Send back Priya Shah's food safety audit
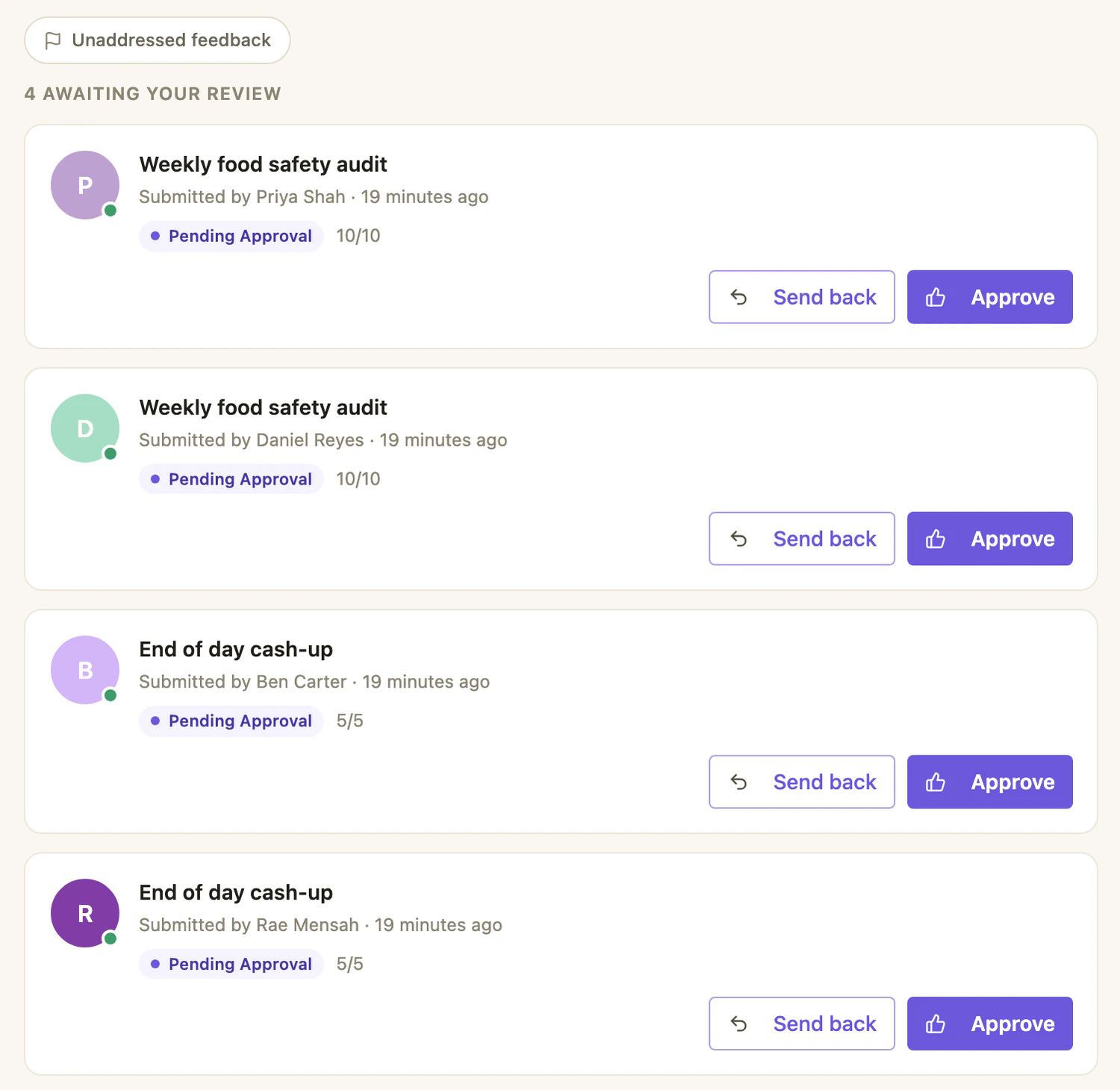 point(802,297)
